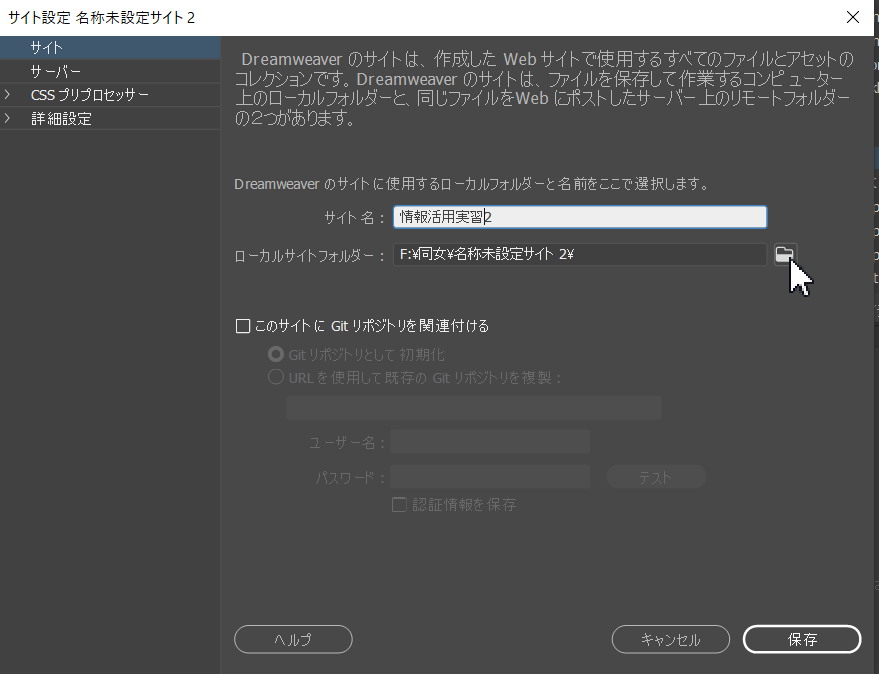Close the サイト設定 dialog

(x=853, y=17)
